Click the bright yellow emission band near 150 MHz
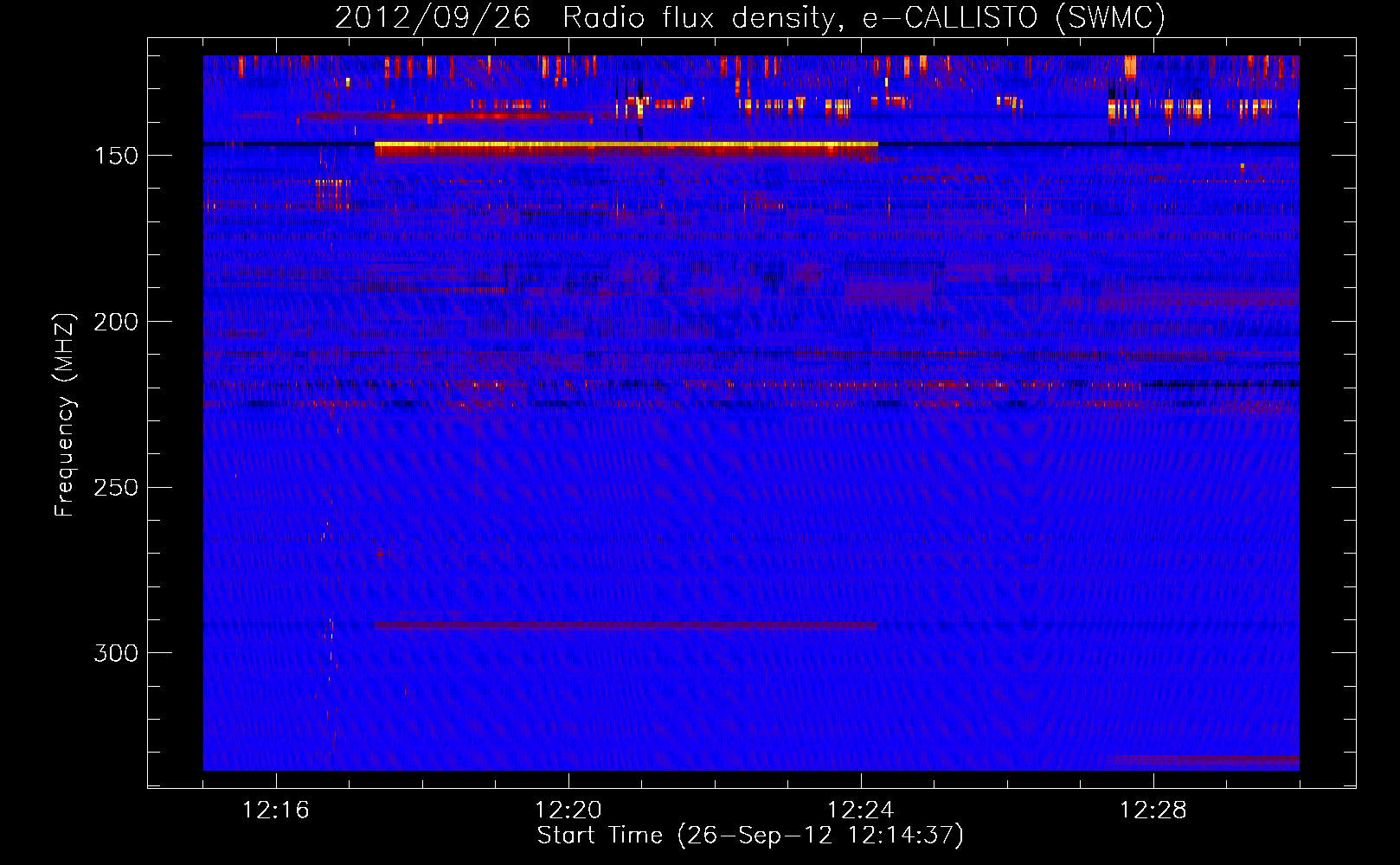Screen dimensions: 1400x865 626,145
